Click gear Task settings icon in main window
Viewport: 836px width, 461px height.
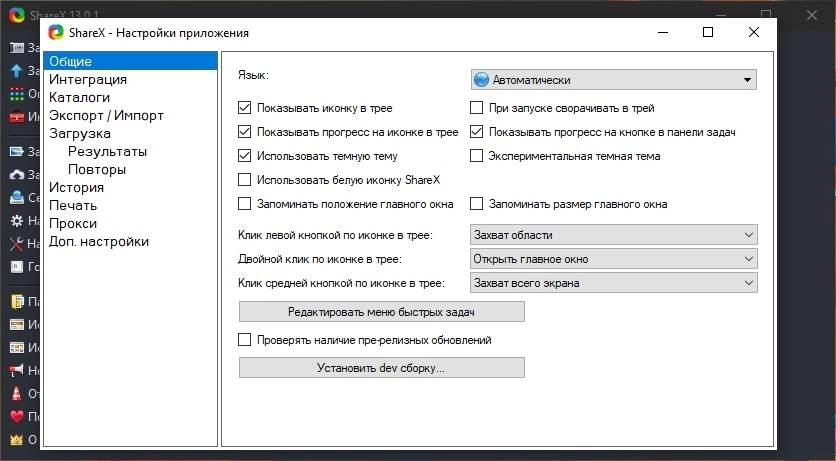pyautogui.click(x=17, y=220)
